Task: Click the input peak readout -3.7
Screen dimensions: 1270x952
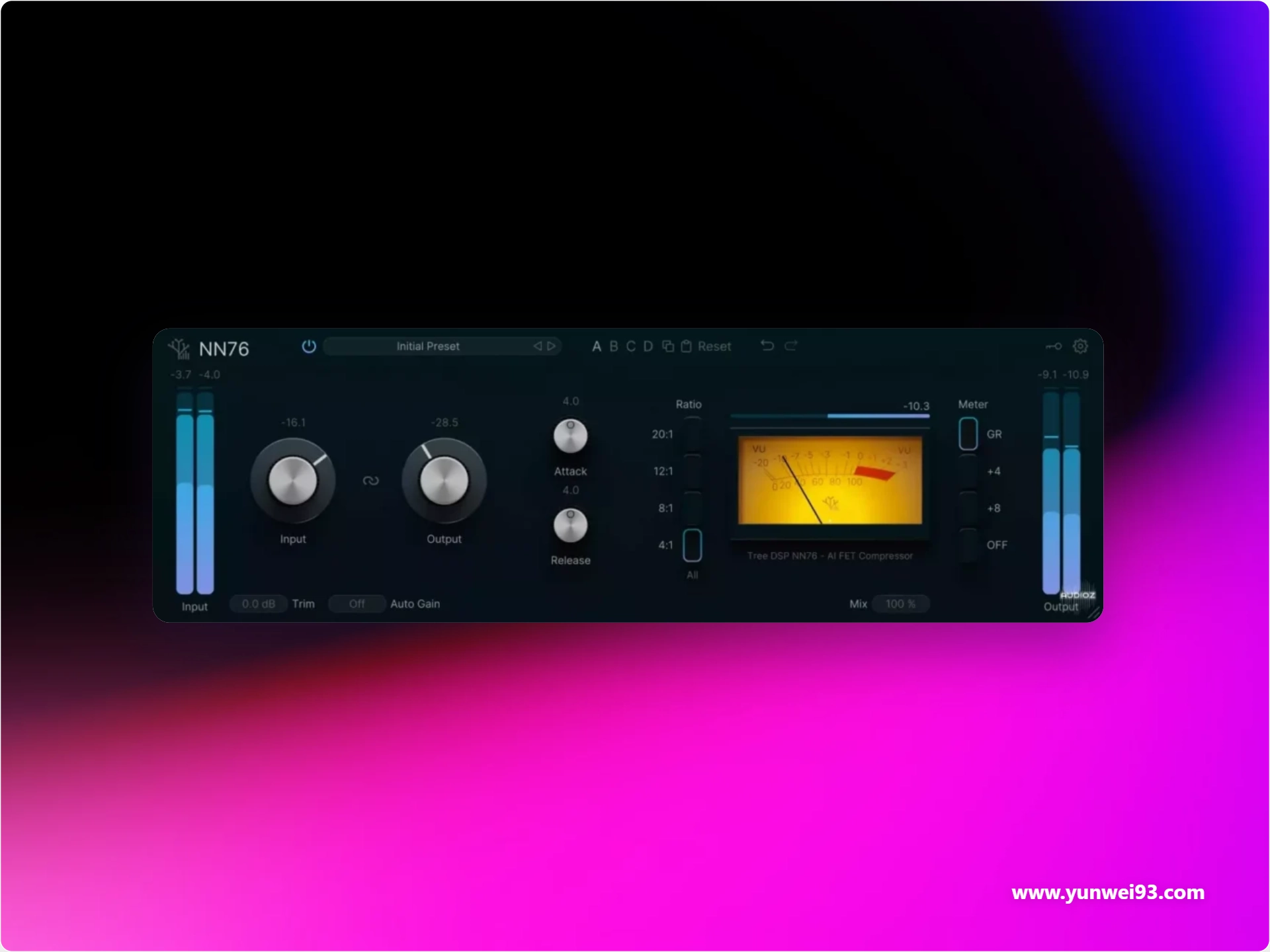Action: point(181,375)
